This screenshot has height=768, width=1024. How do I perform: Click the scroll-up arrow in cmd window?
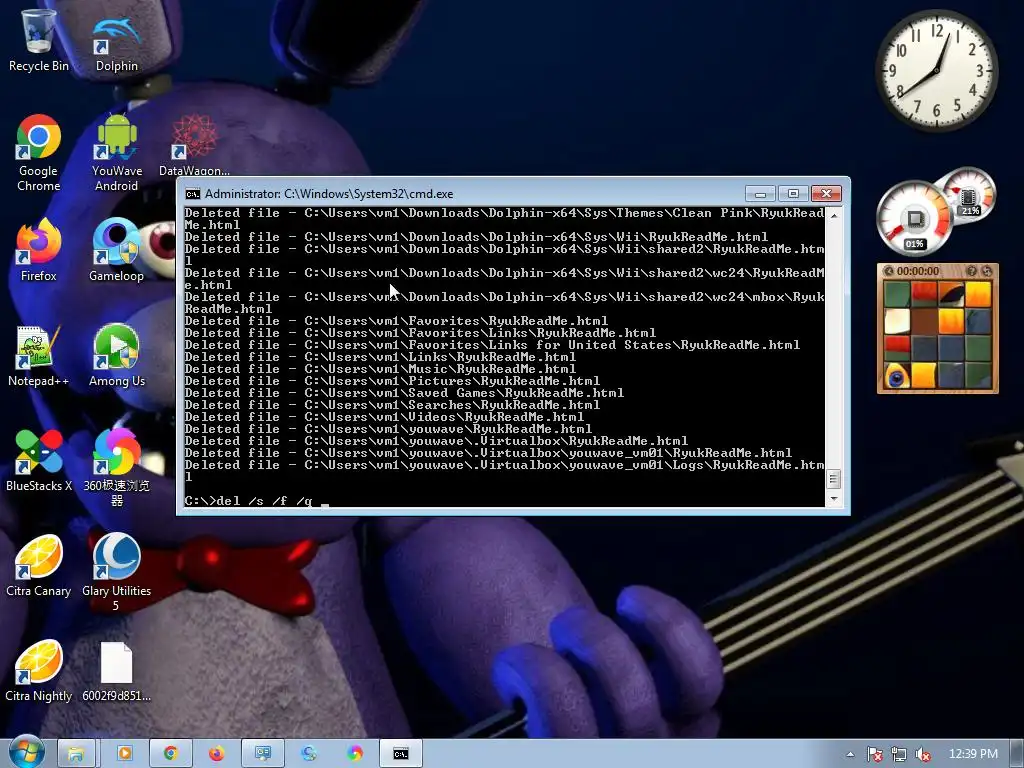tap(833, 215)
